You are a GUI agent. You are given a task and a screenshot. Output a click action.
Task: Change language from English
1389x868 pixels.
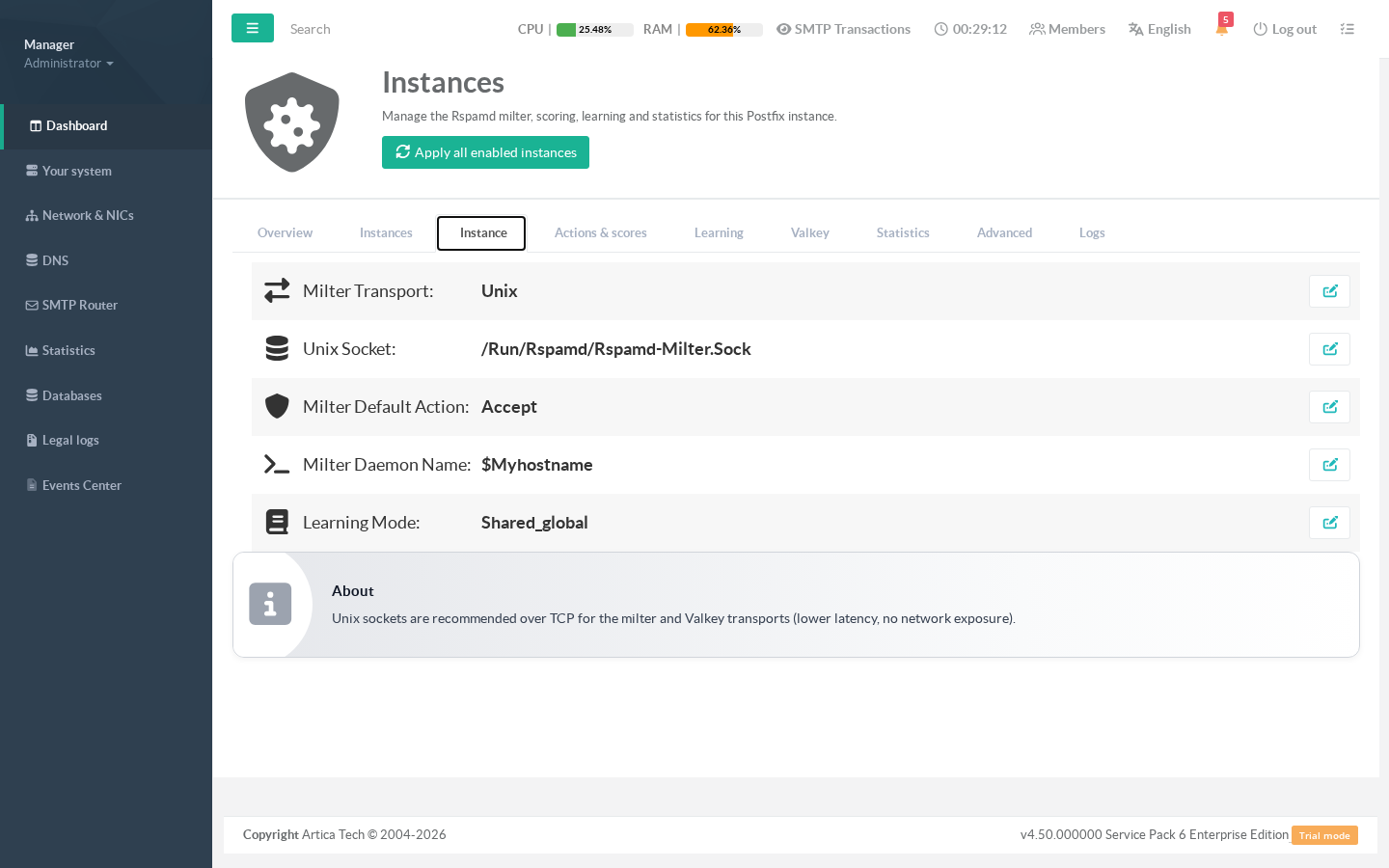1159,29
